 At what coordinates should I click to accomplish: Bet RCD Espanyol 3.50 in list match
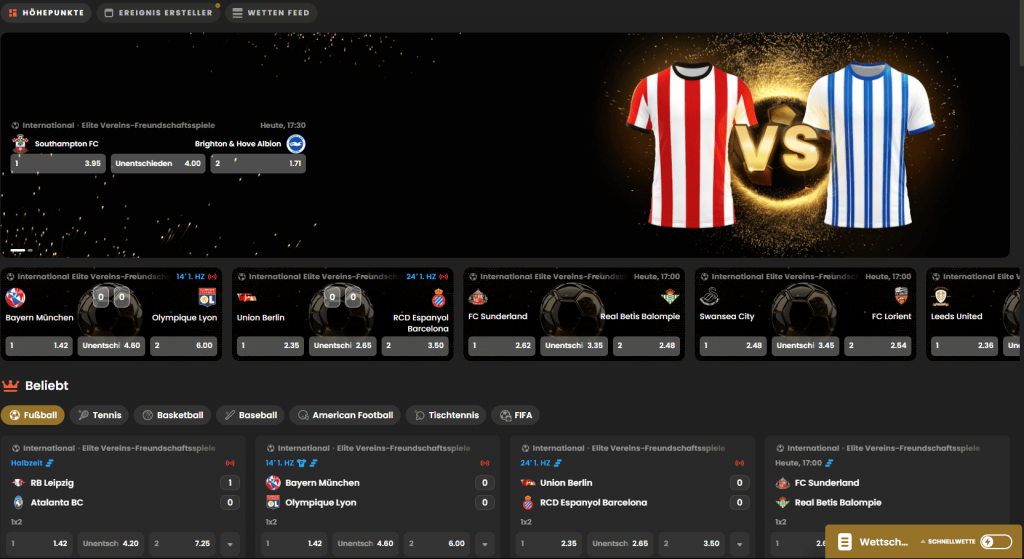[692, 543]
